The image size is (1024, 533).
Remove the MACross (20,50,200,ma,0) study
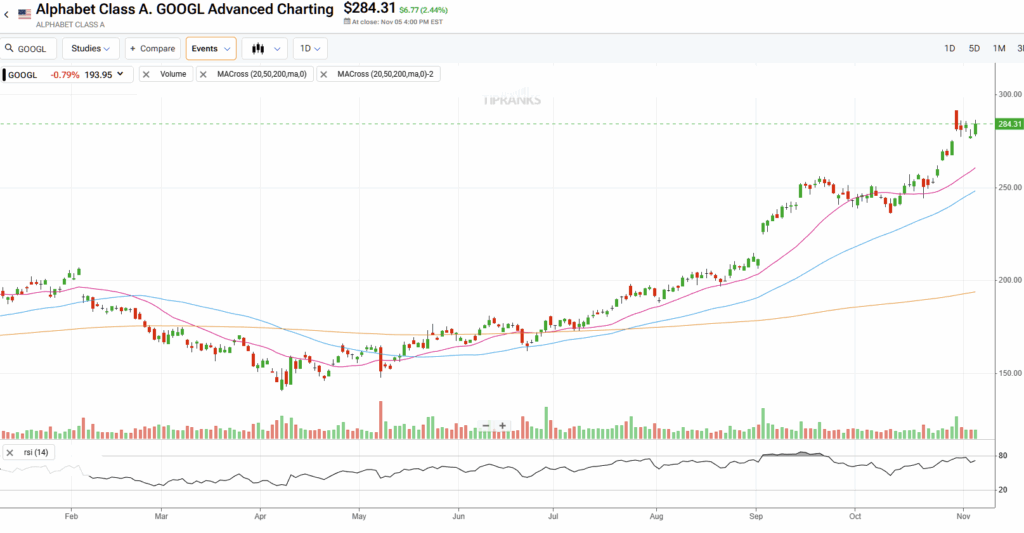coord(203,74)
